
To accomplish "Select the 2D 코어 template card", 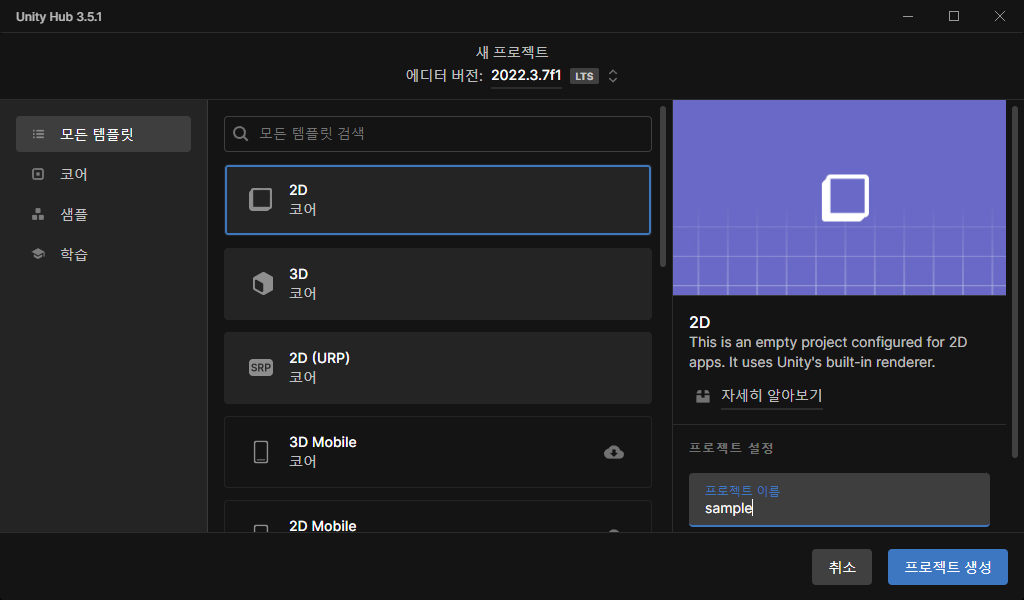I will pyautogui.click(x=438, y=200).
